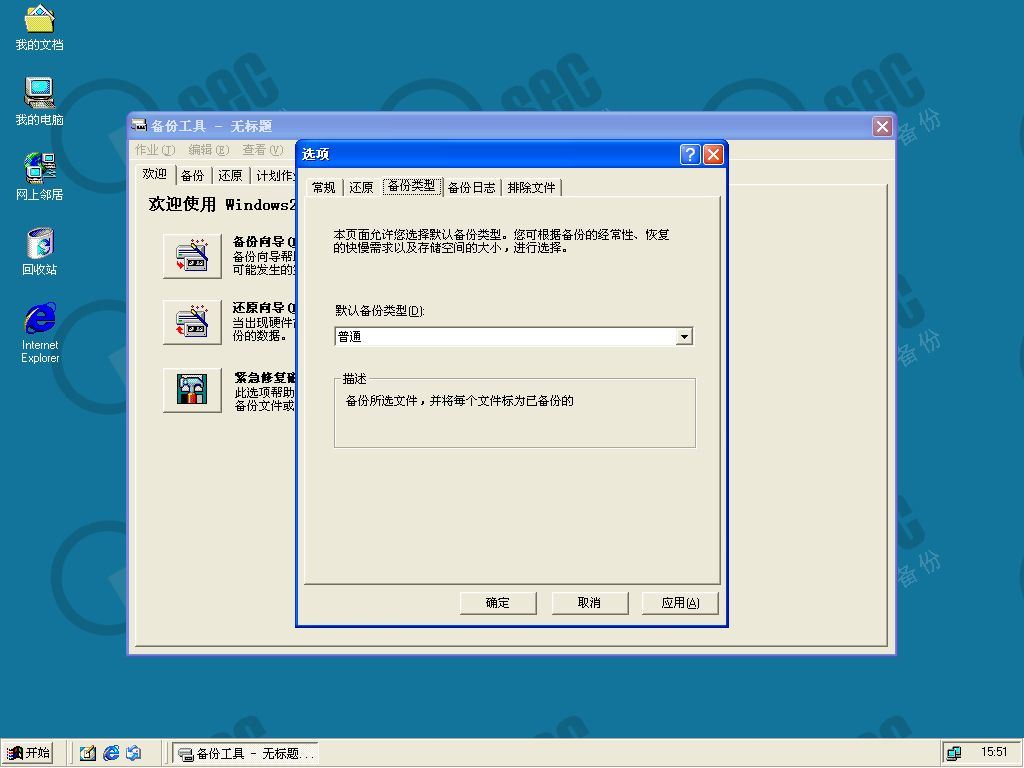
Task: Launch Outlook Express from quick launch bar
Action: [133, 753]
